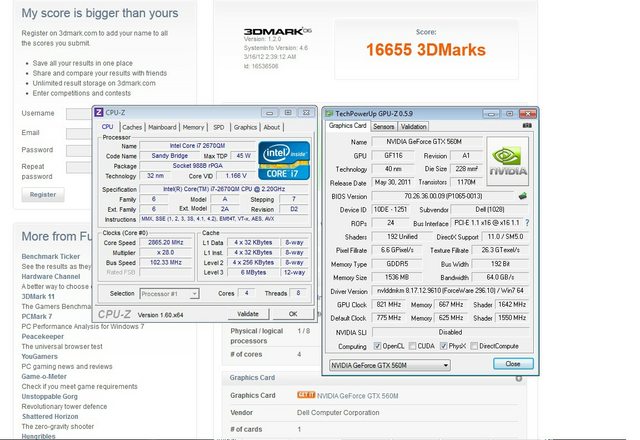This screenshot has width=640, height=440.
Task: Click the Vendor value Dell Computer Corporation
Action: (338, 413)
